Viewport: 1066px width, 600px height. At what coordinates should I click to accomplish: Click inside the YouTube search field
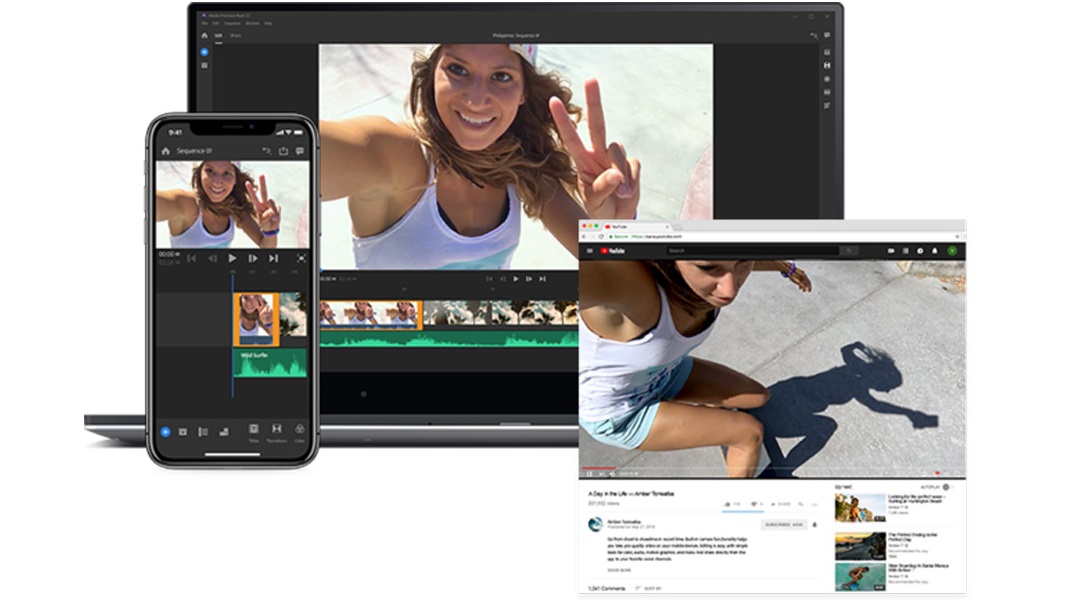(x=750, y=251)
